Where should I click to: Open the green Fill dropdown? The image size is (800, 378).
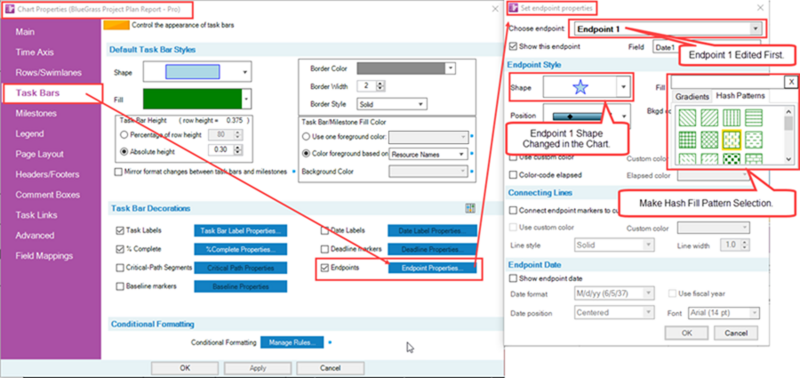pyautogui.click(x=247, y=98)
